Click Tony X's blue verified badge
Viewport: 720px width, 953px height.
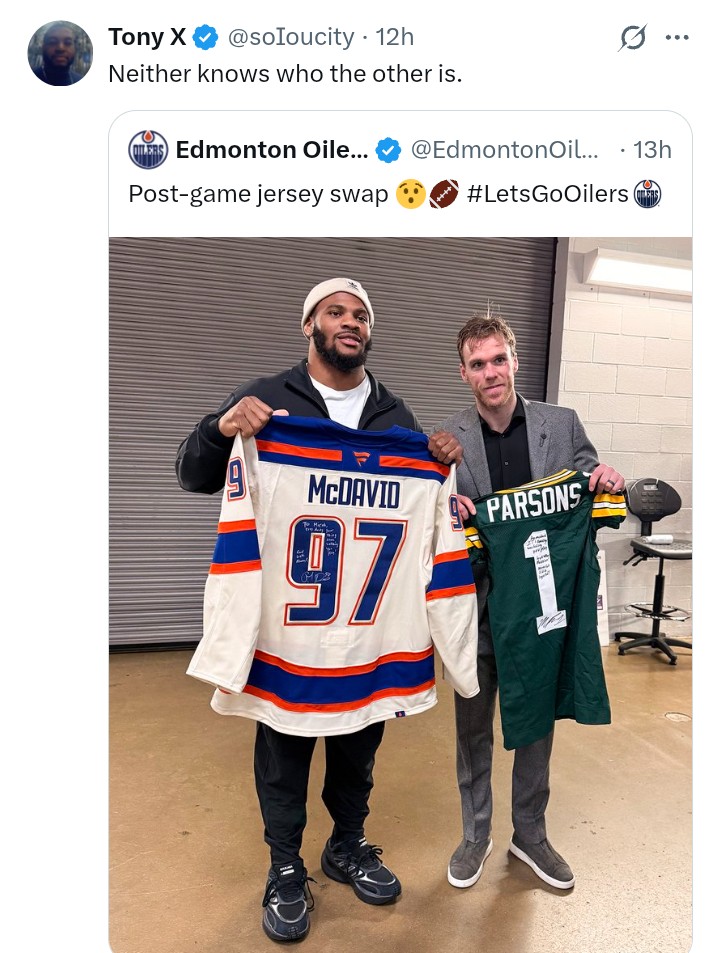point(205,38)
